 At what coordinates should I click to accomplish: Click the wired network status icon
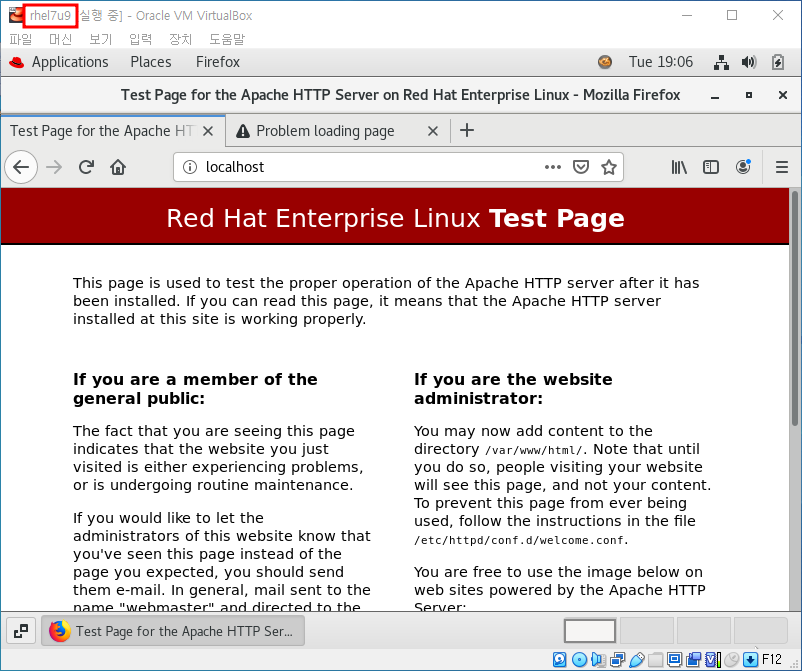pyautogui.click(x=721, y=62)
